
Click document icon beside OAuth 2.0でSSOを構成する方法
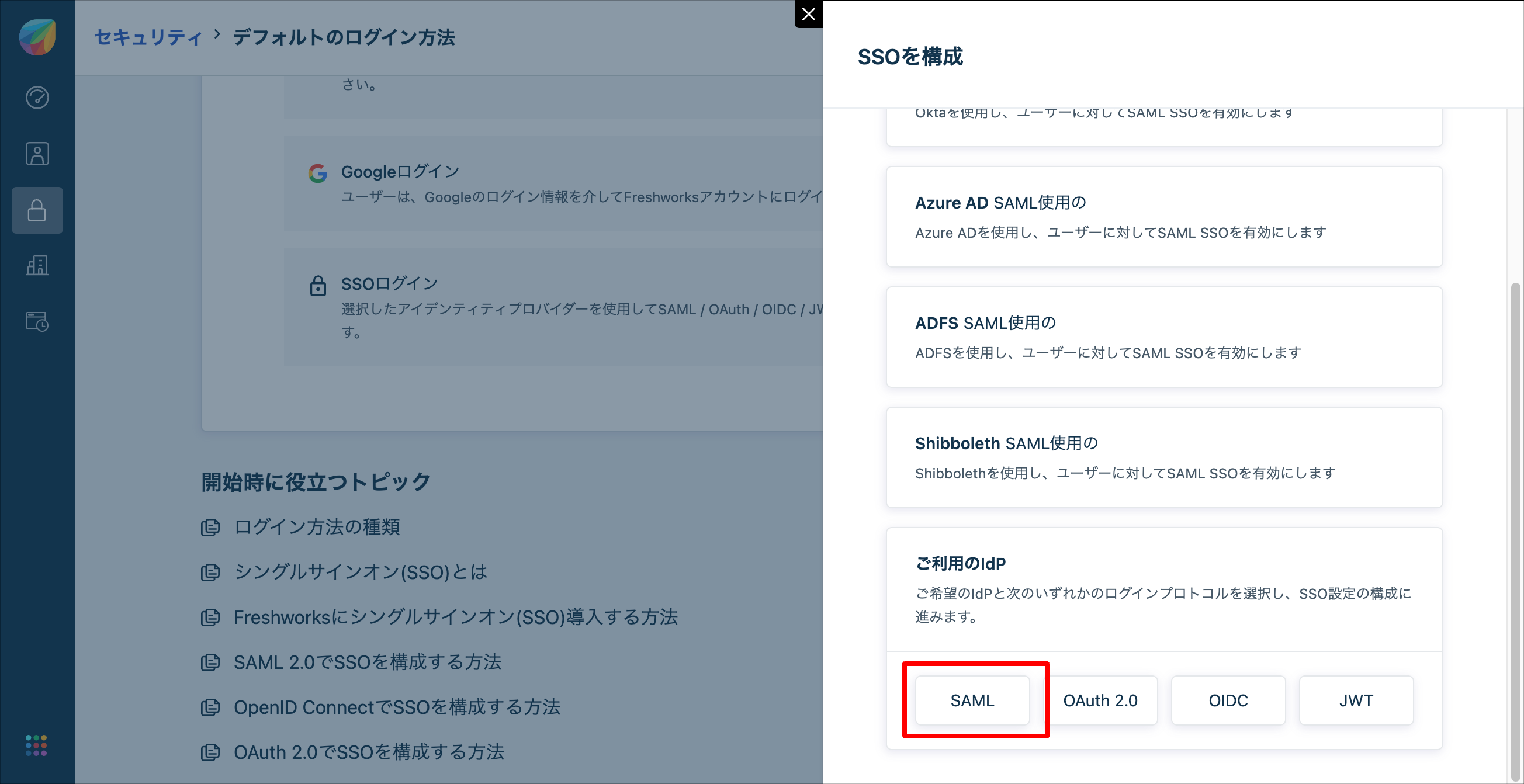click(x=210, y=752)
